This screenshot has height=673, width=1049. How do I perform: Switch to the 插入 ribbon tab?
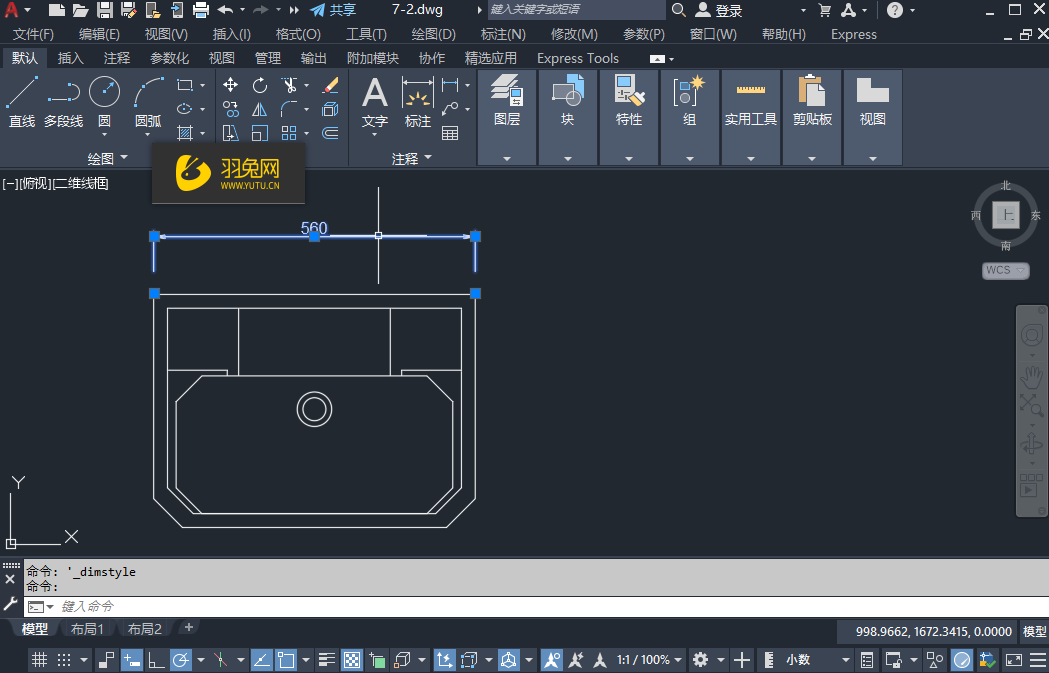(x=70, y=58)
